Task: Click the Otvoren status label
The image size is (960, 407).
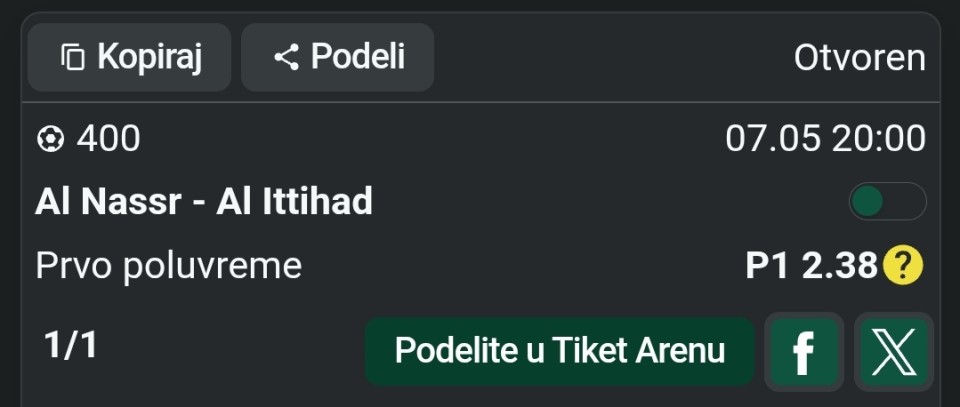Action: click(x=860, y=58)
